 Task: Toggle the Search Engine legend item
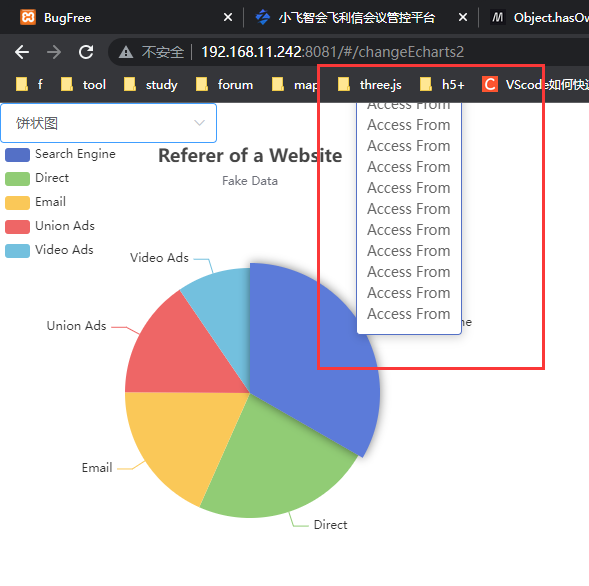tap(60, 154)
